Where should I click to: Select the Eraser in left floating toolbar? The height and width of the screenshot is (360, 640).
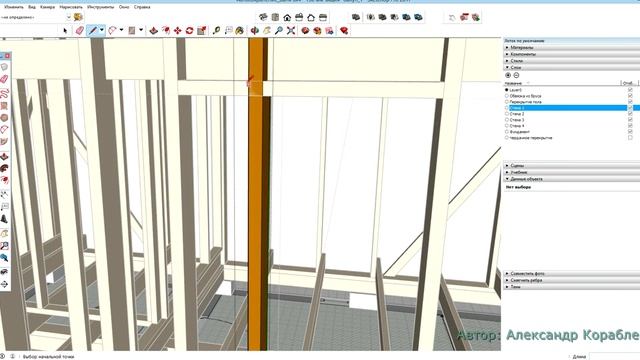[4, 79]
